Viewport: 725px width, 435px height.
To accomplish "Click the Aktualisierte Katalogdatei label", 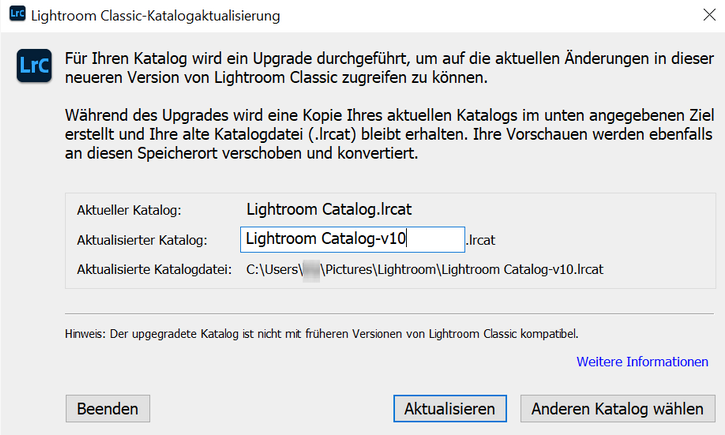I will (x=154, y=269).
